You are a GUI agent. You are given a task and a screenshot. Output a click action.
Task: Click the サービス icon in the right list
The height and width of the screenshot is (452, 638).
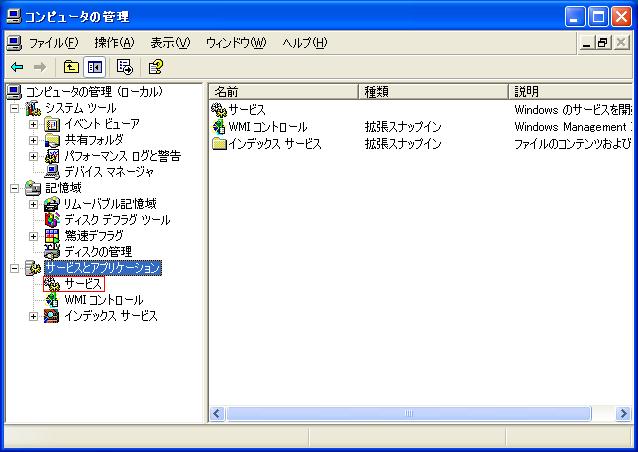219,110
